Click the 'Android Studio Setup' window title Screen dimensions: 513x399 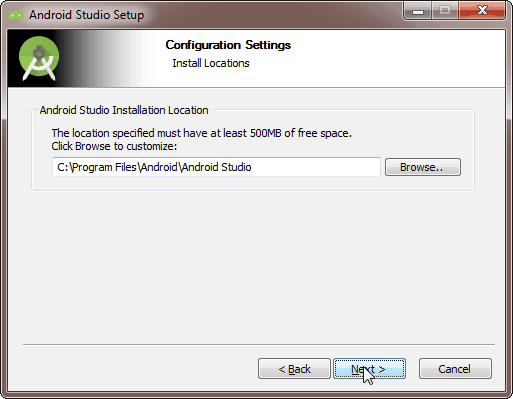point(87,15)
